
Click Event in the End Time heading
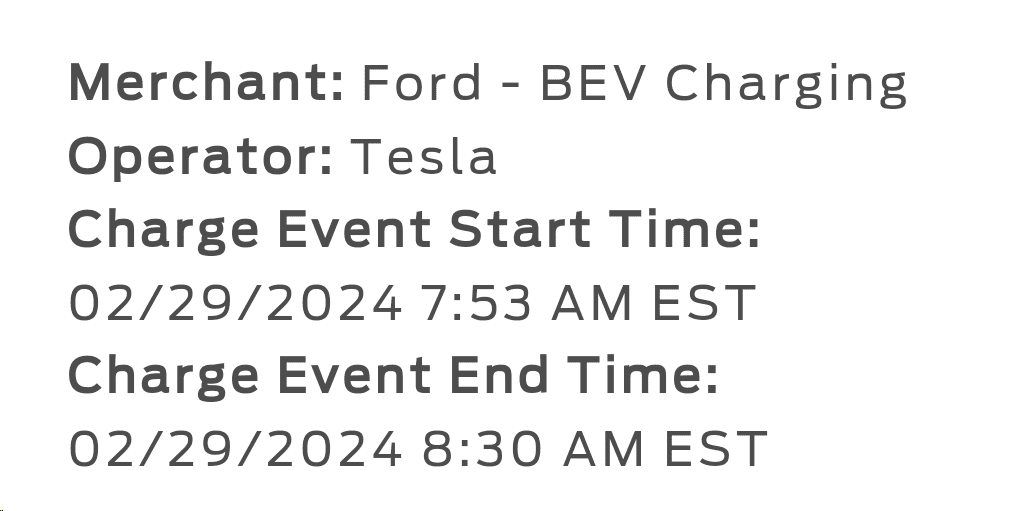point(354,376)
